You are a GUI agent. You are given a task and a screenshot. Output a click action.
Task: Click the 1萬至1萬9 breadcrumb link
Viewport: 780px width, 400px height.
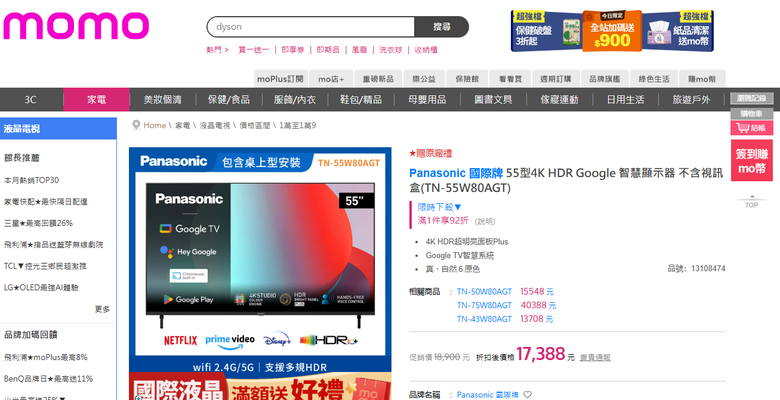tap(297, 125)
